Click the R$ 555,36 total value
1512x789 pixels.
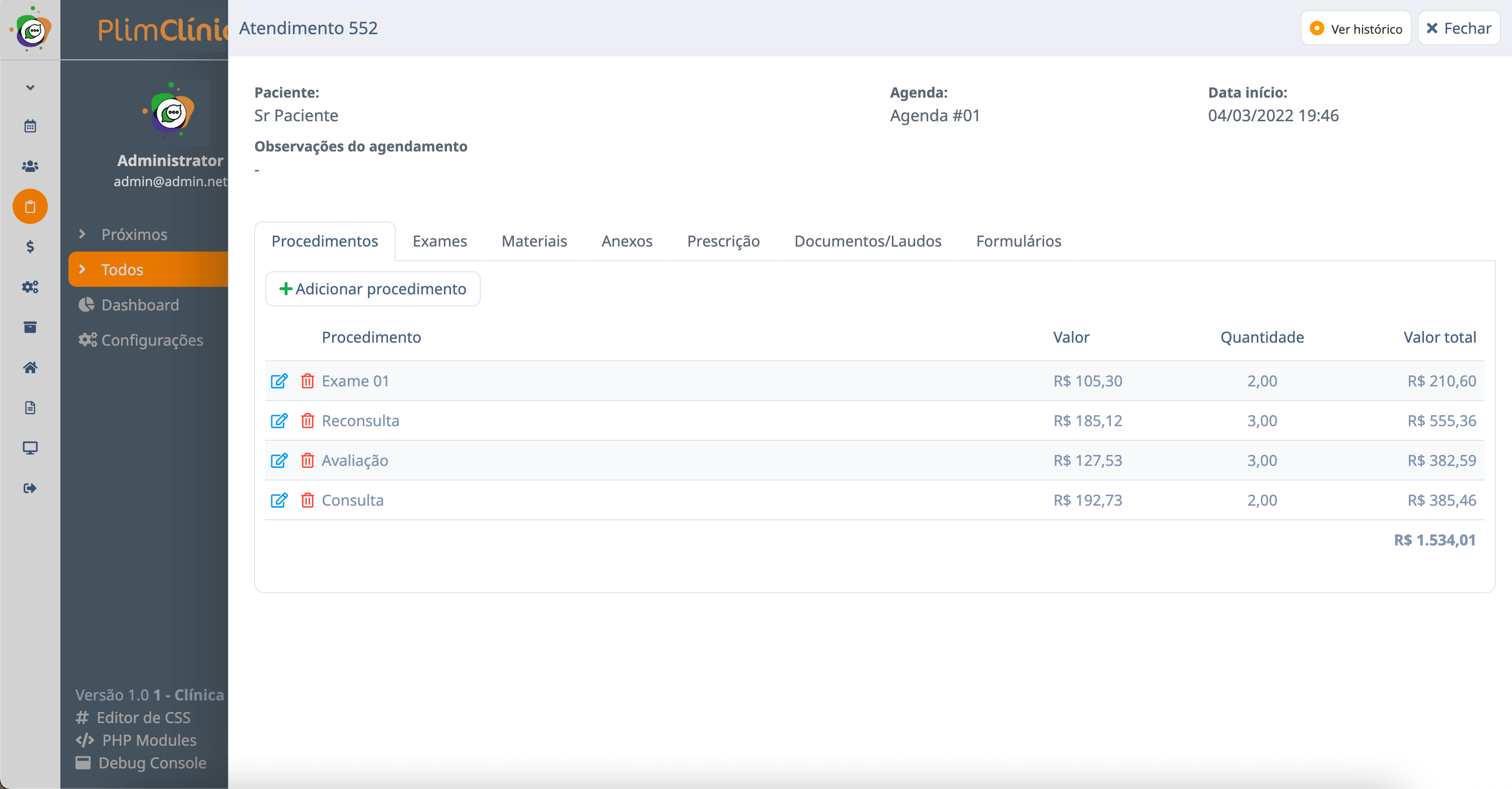(1442, 421)
